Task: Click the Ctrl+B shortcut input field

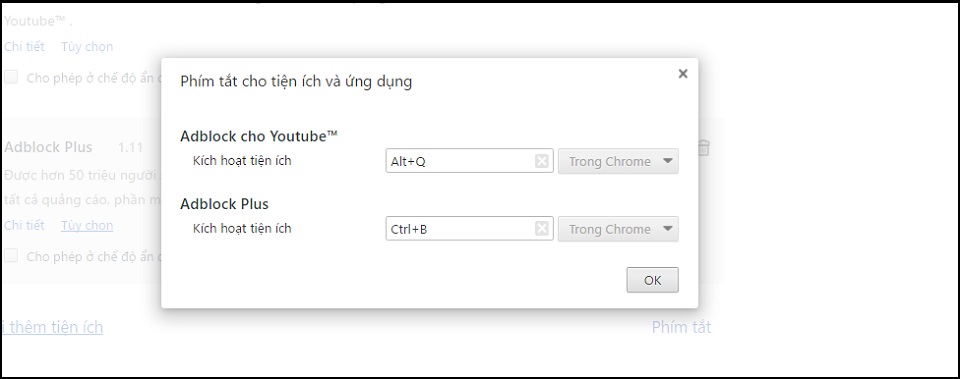Action: pyautogui.click(x=469, y=229)
